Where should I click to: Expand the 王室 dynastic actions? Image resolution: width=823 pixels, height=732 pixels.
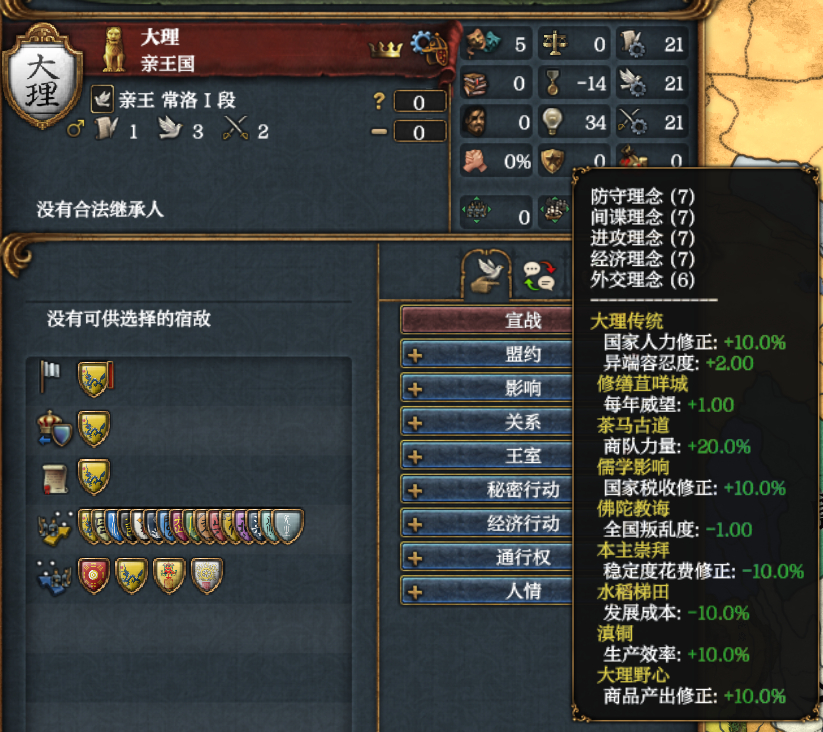point(486,455)
